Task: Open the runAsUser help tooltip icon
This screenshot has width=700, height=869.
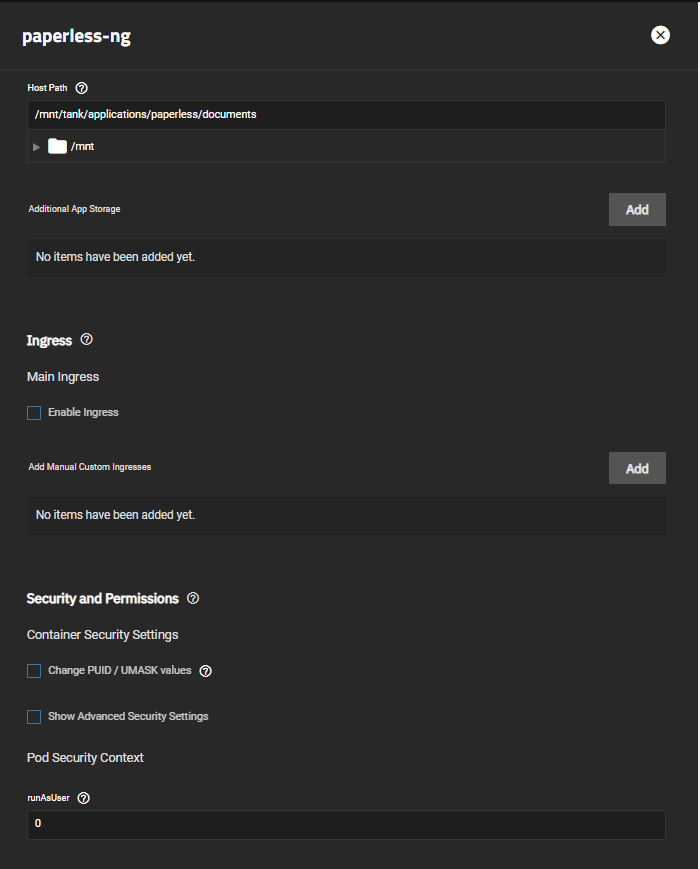Action: (84, 798)
